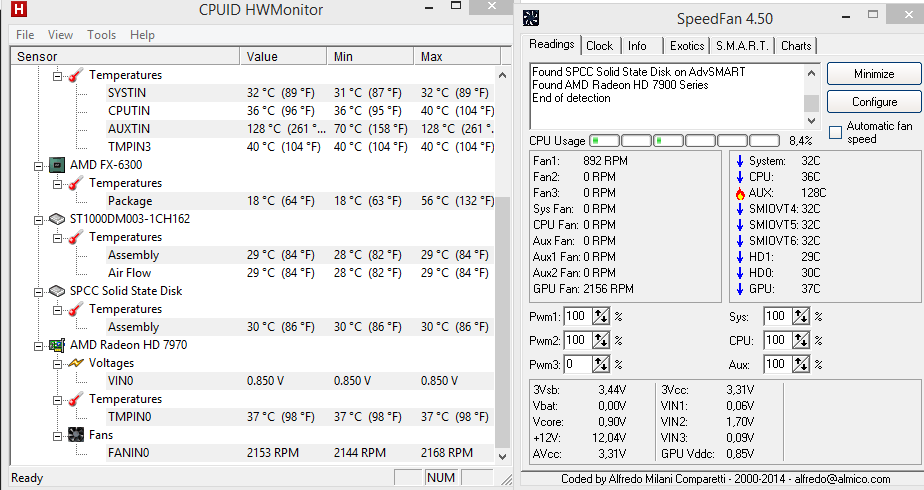Viewport: 924px width, 490px height.
Task: Open the Tools menu in HWMonitor
Action: pyautogui.click(x=101, y=35)
